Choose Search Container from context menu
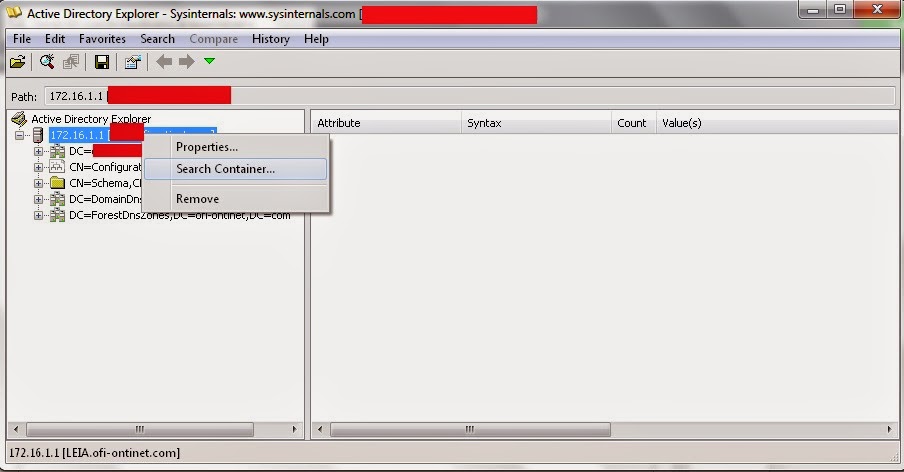The image size is (904, 472). point(225,169)
